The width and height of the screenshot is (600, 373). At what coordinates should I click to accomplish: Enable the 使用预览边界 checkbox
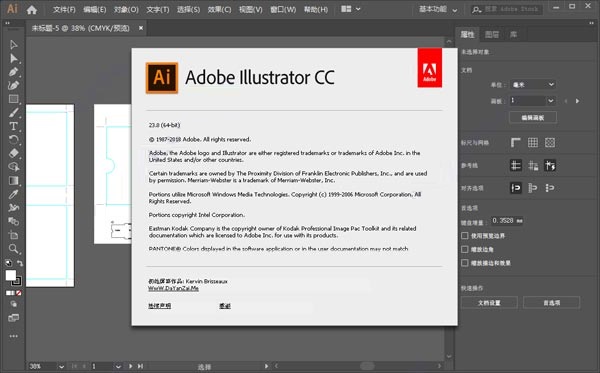[465, 236]
